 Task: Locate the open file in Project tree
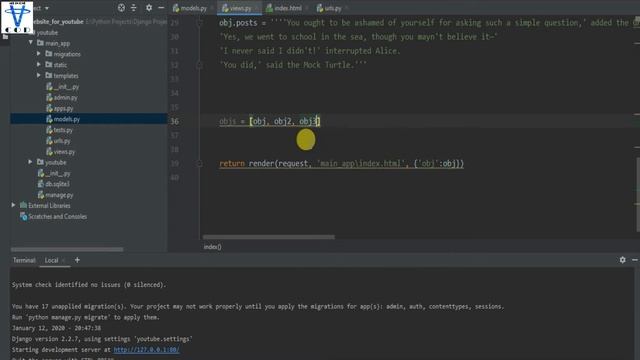121,8
